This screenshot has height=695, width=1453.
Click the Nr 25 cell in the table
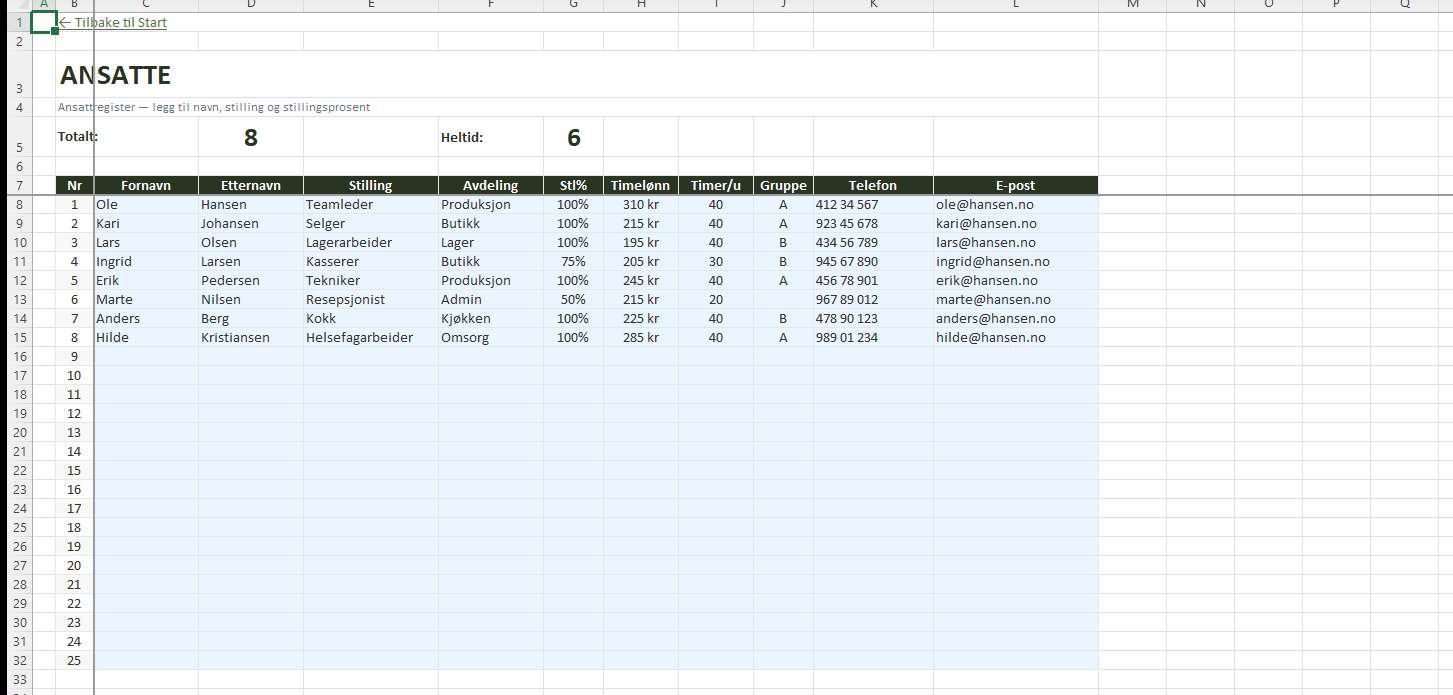point(74,660)
